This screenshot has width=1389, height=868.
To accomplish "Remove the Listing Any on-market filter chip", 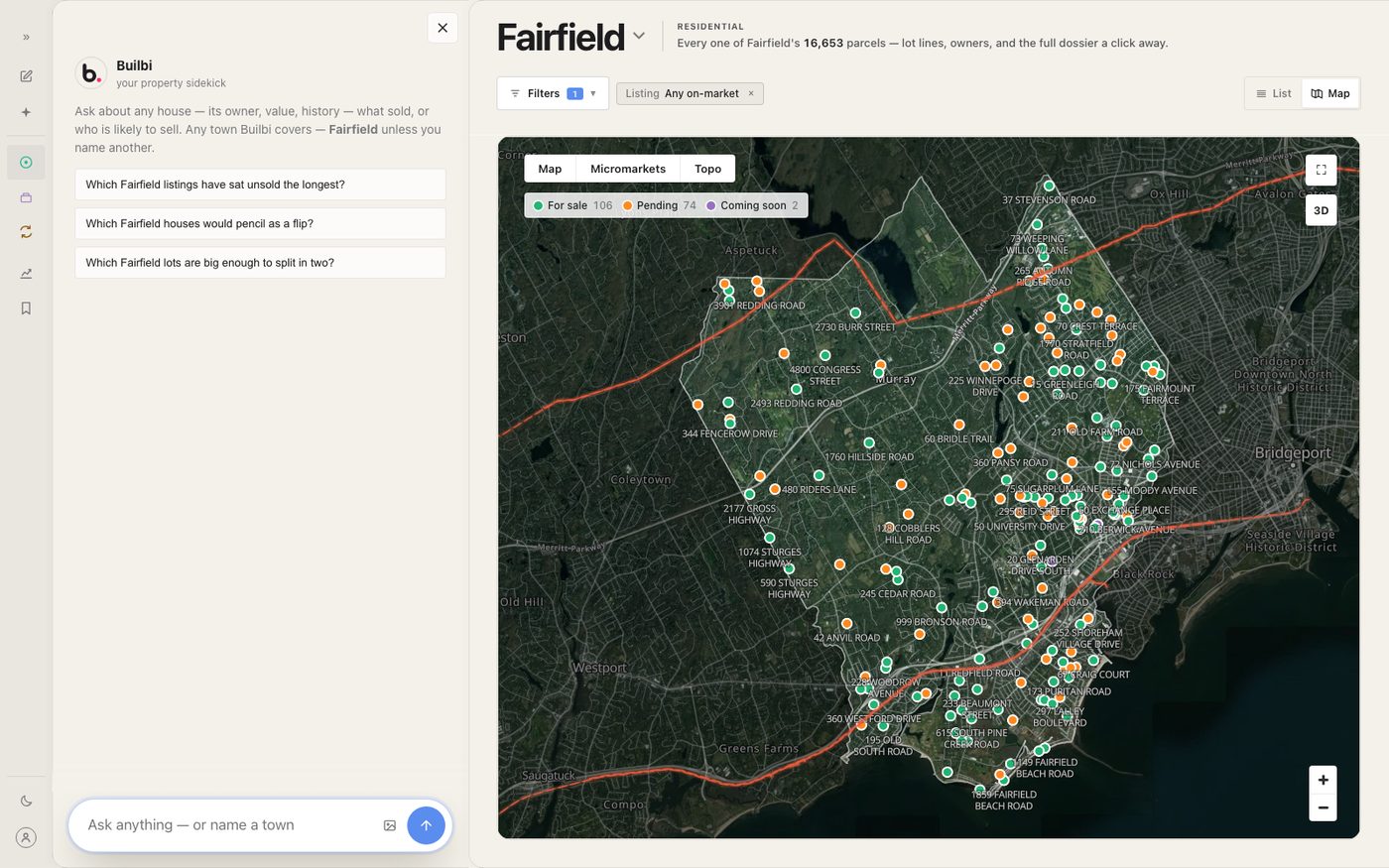I will [751, 93].
